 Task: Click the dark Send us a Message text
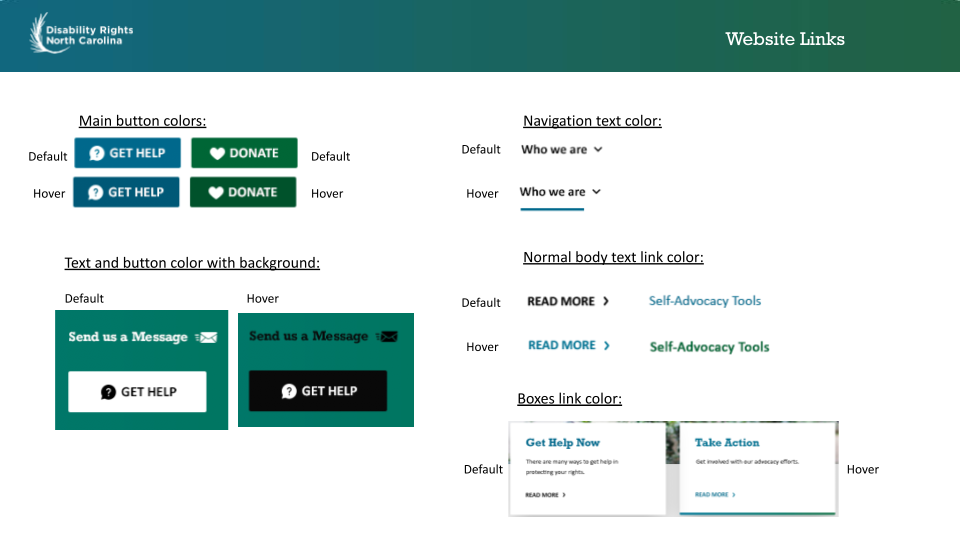point(309,336)
